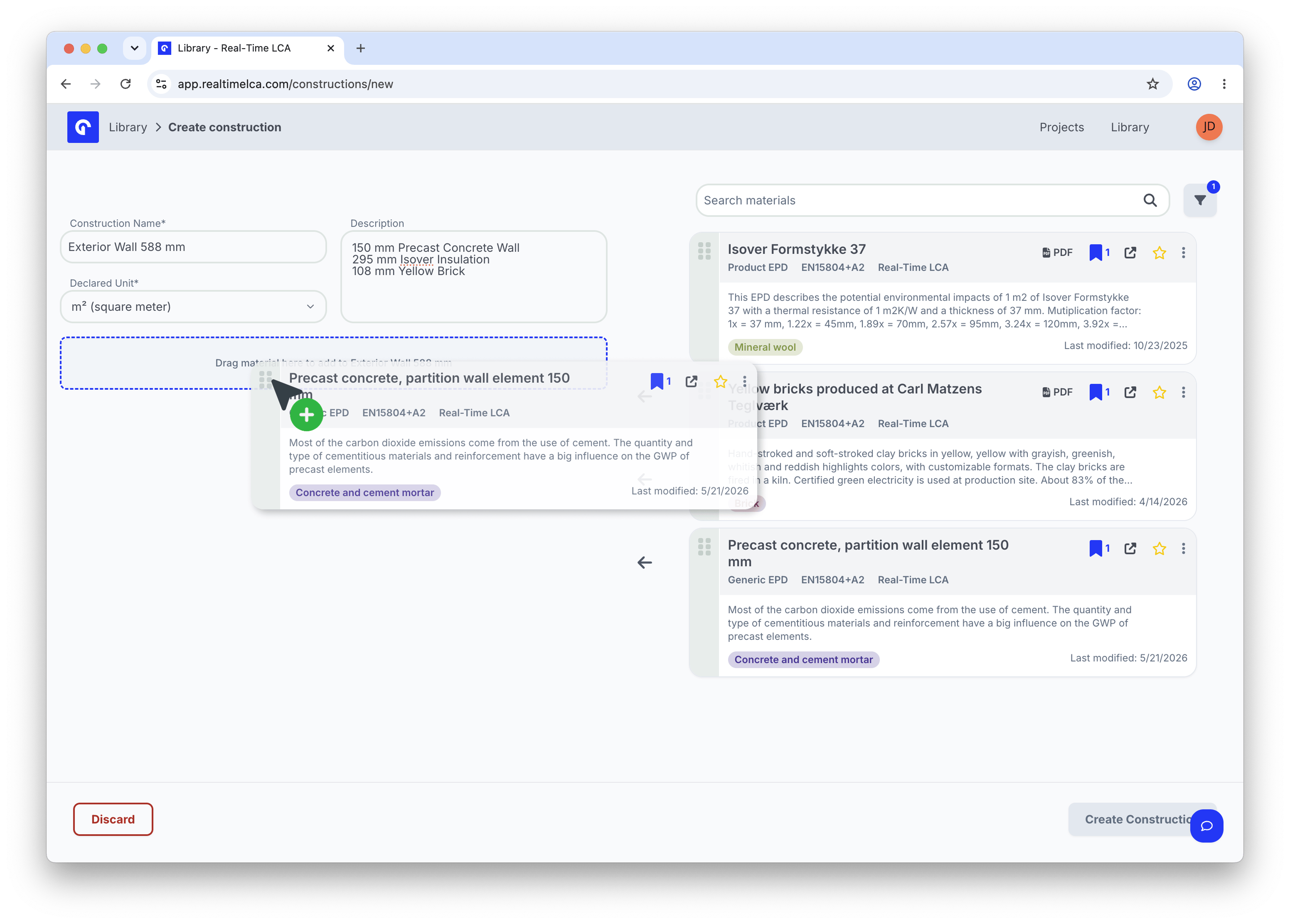Click the EN15804+A2 label on the Isover card
The image size is (1290, 924).
point(833,267)
